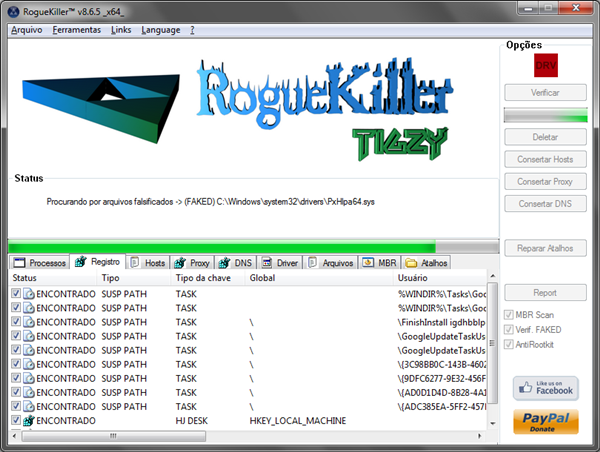The height and width of the screenshot is (452, 600).
Task: Toggle the AntiRootkit checkbox
Action: 509,344
